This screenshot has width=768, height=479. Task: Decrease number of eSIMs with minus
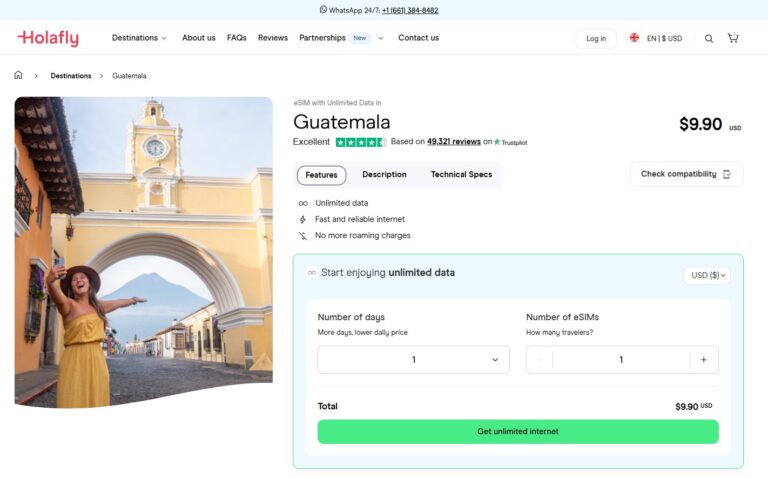[x=540, y=359]
